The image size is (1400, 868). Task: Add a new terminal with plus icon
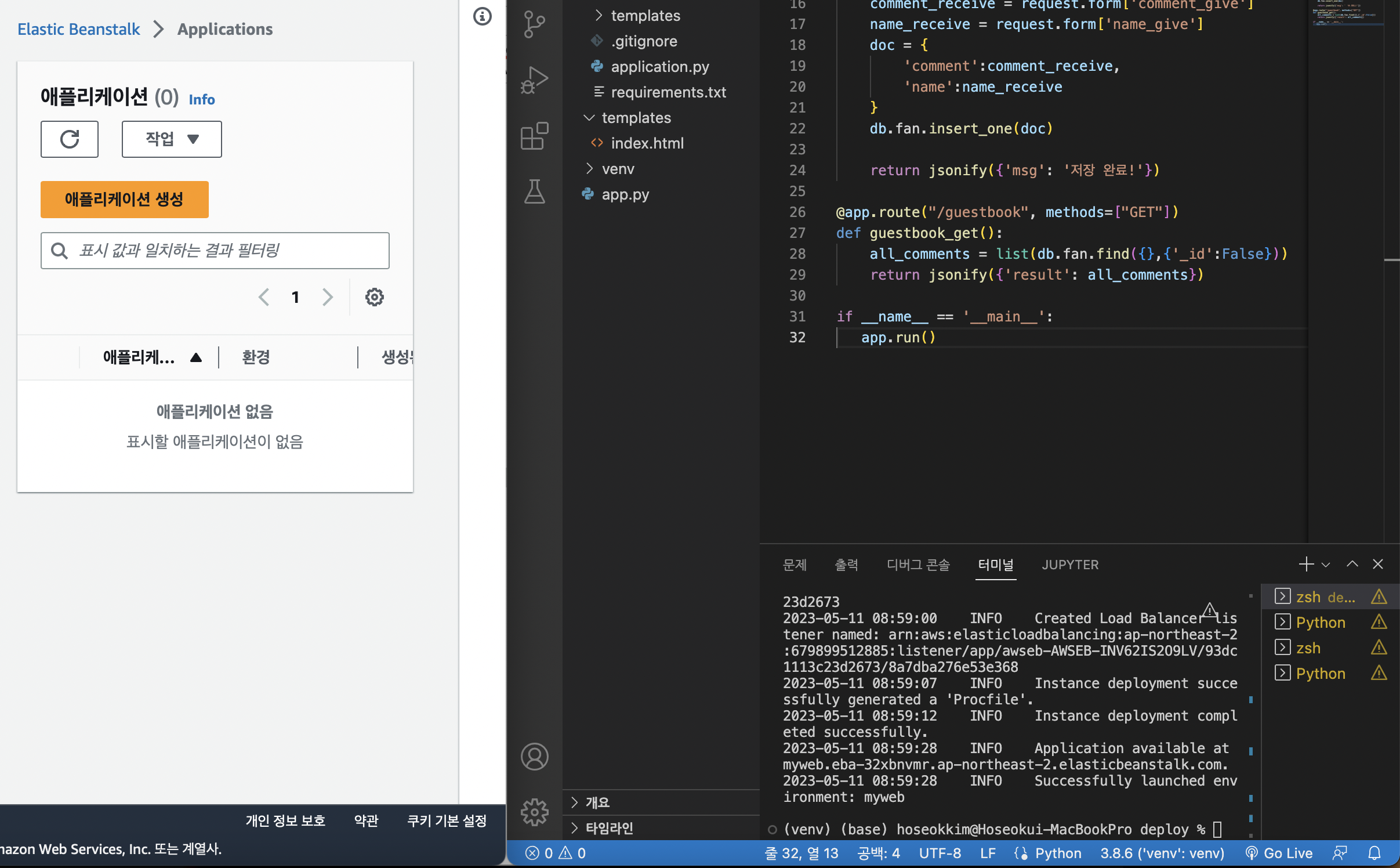[x=1306, y=564]
